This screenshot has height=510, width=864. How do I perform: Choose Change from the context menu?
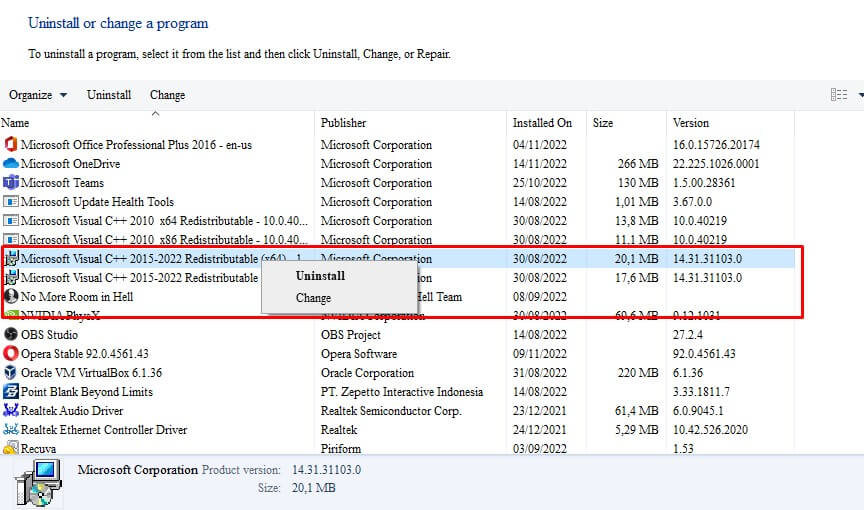coord(313,298)
